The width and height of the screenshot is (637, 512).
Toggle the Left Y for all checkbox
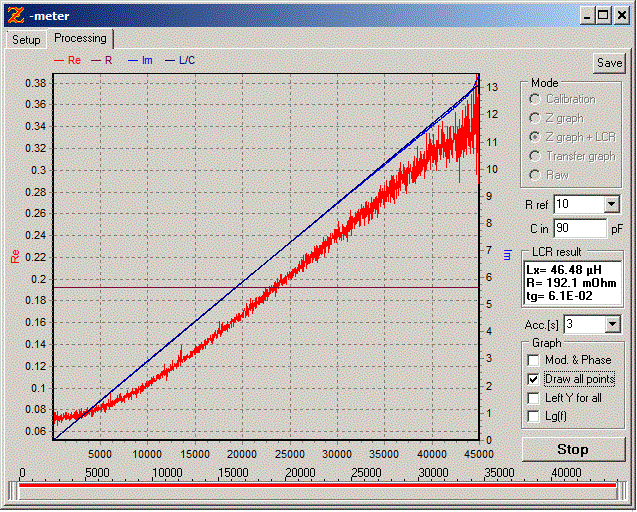click(533, 398)
